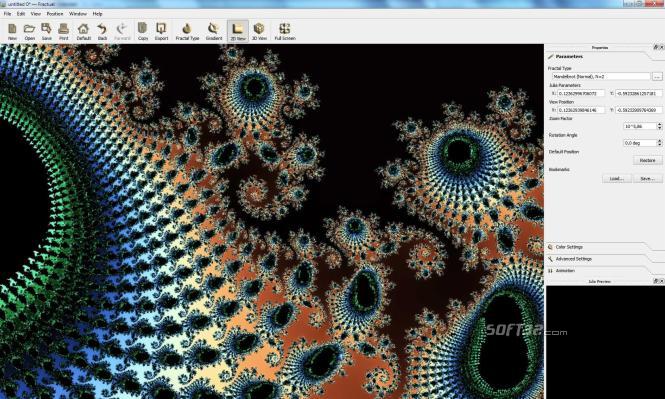This screenshot has height=399, width=665.
Task: Open the Window menu
Action: click(x=78, y=14)
